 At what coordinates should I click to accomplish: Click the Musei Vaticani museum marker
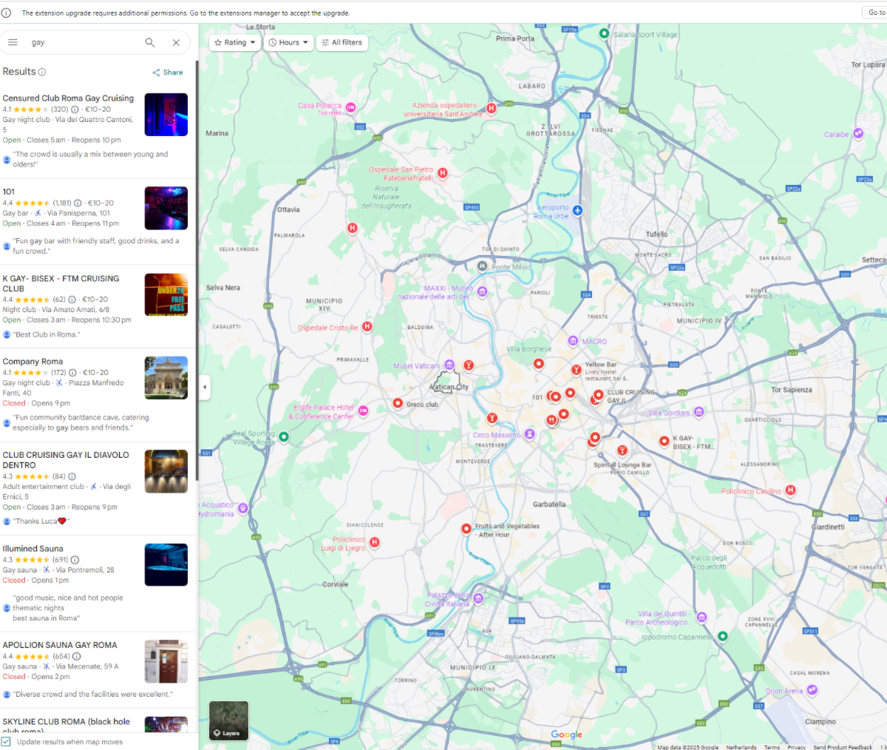click(x=449, y=365)
